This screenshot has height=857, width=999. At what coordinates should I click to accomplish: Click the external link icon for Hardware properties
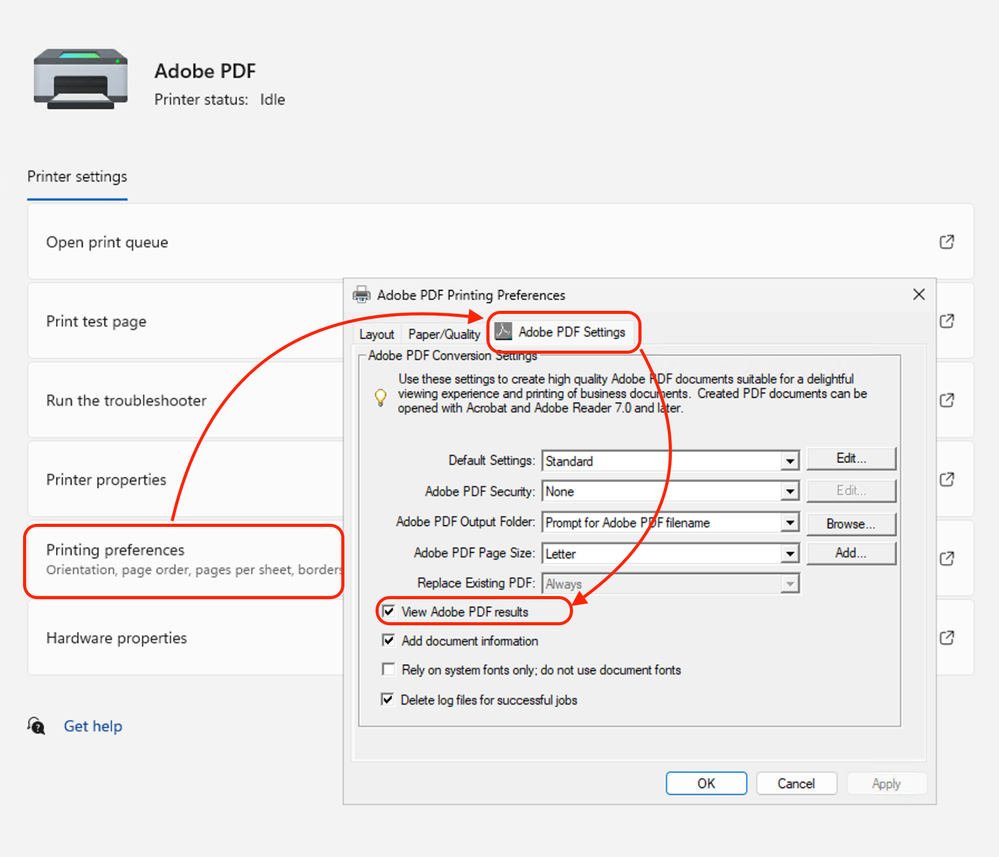pos(946,638)
